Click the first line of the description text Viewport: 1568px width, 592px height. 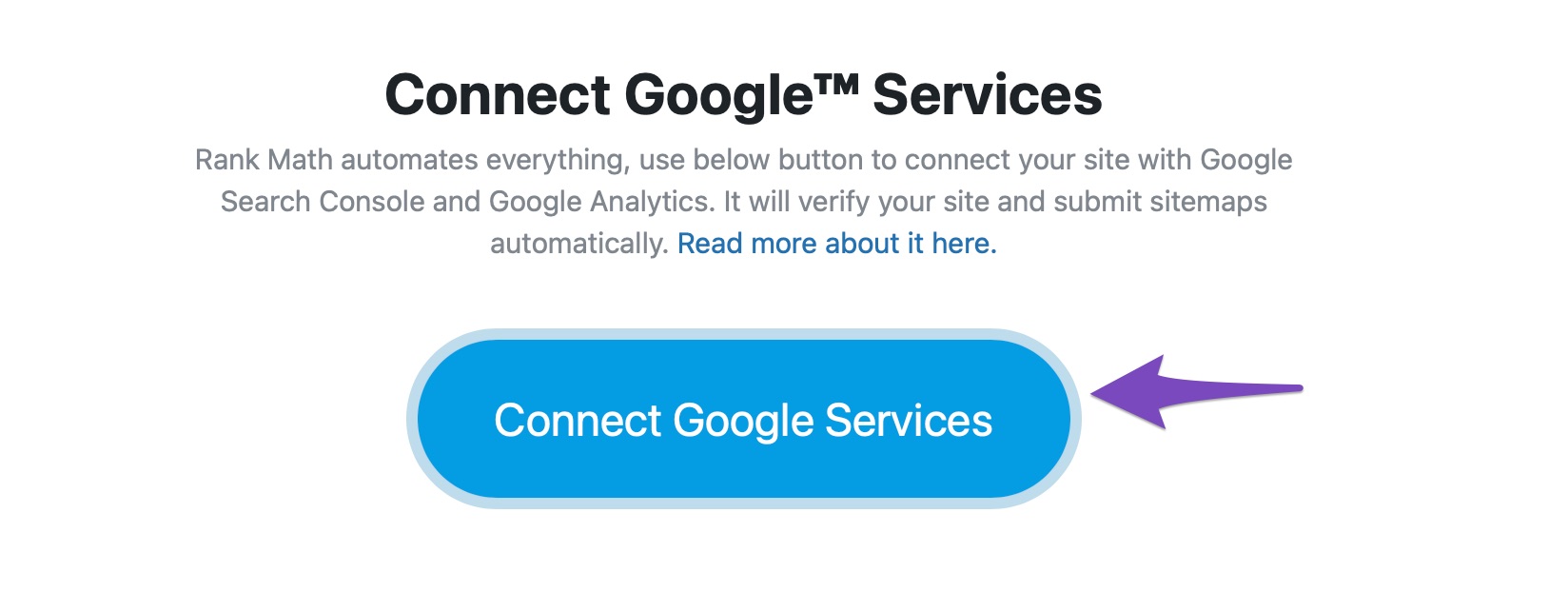click(745, 159)
